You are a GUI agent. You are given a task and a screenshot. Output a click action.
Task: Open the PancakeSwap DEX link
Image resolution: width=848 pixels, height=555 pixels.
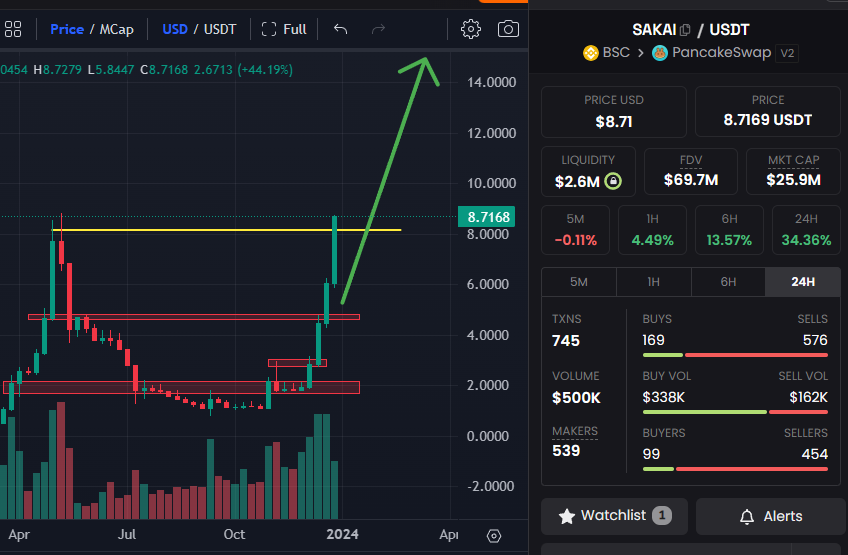[721, 52]
